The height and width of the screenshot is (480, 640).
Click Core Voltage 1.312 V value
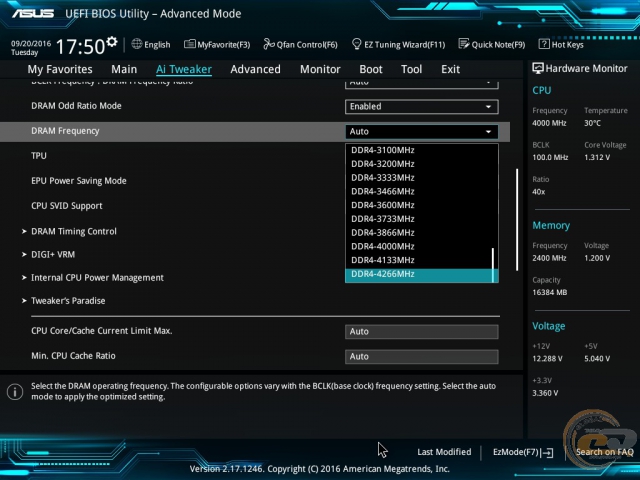tap(597, 158)
